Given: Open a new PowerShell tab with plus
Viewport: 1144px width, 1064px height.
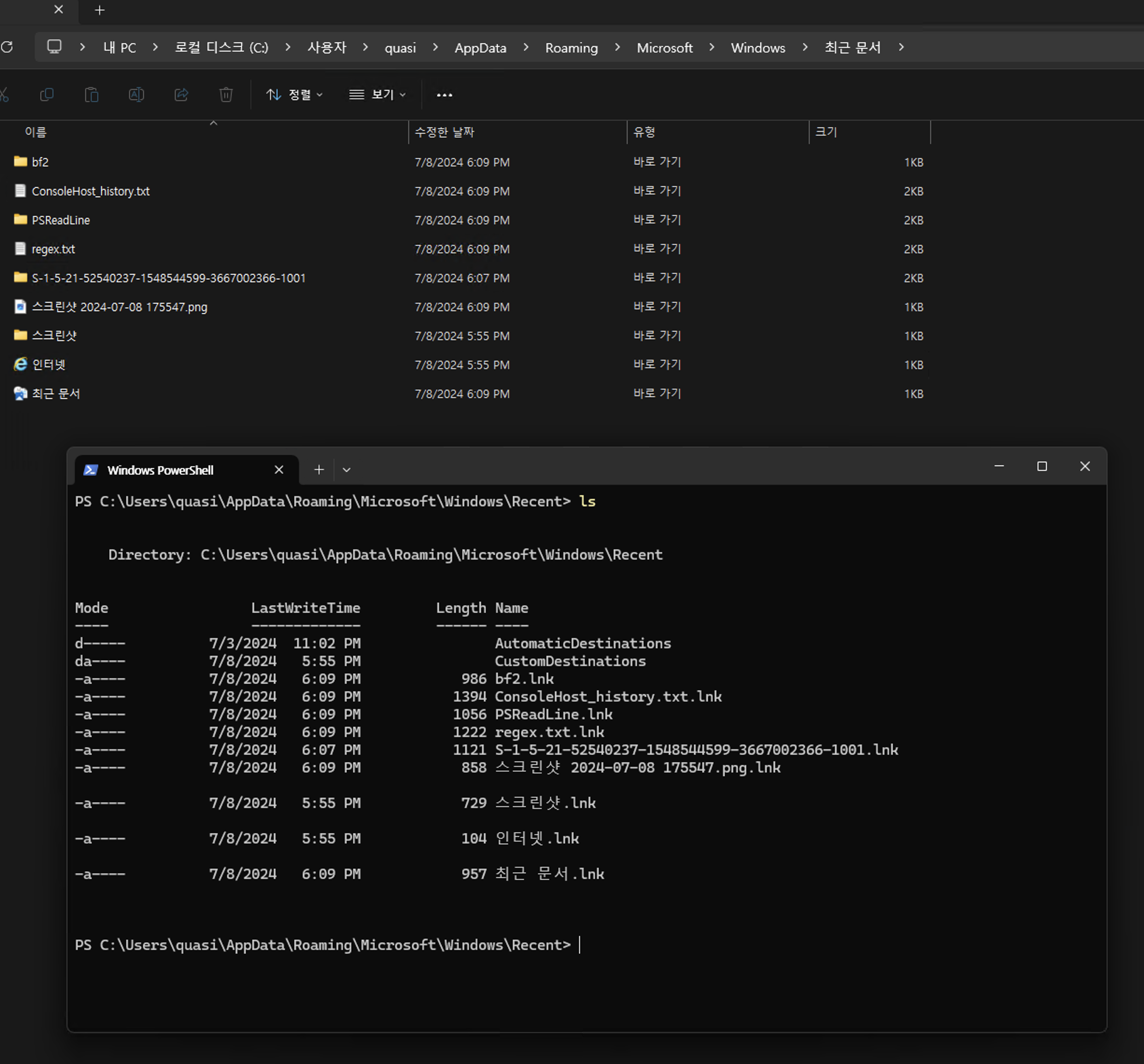Looking at the screenshot, I should 319,470.
